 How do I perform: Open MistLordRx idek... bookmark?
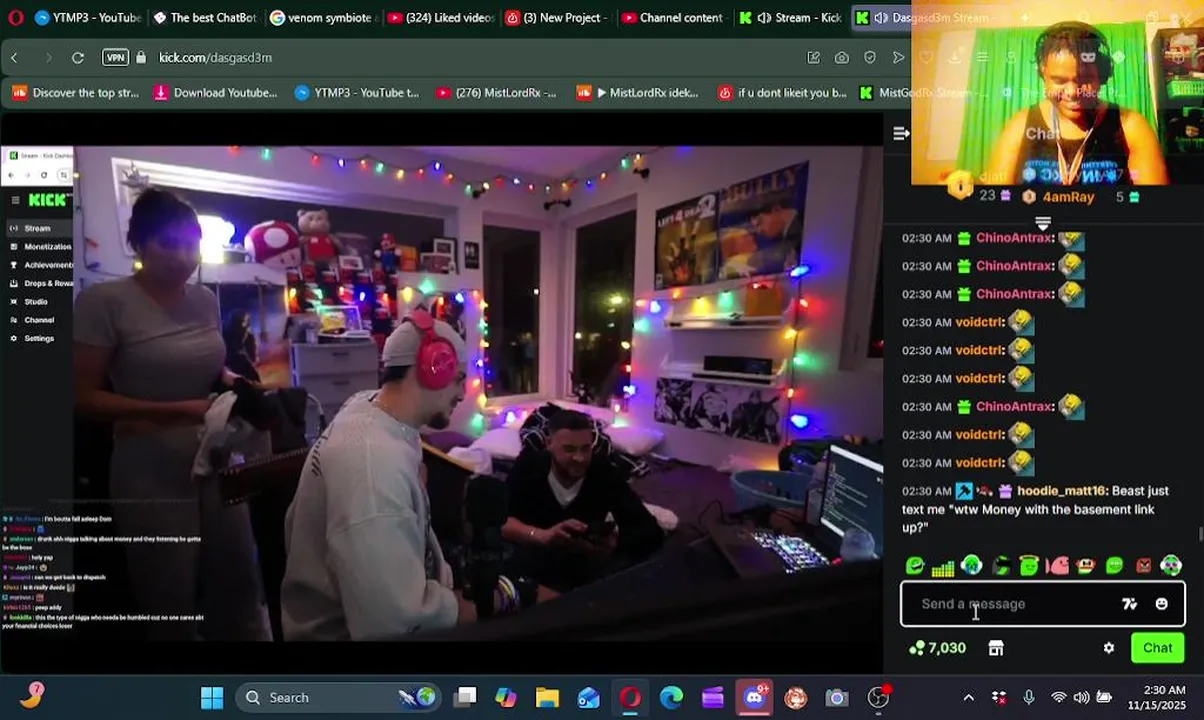pyautogui.click(x=638, y=93)
